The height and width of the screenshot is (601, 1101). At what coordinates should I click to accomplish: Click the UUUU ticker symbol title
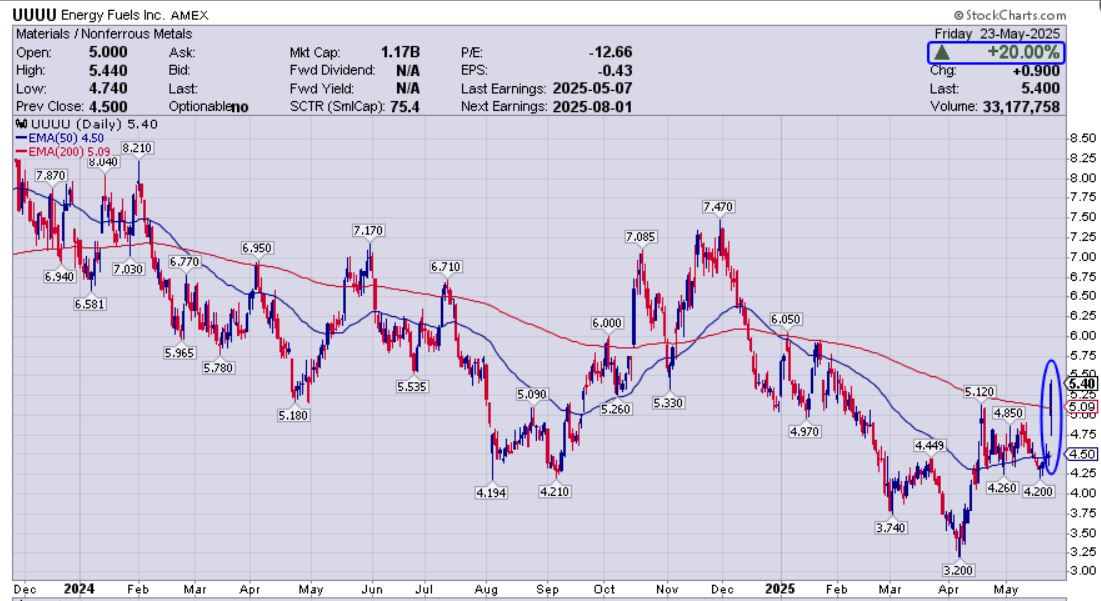pyautogui.click(x=35, y=15)
